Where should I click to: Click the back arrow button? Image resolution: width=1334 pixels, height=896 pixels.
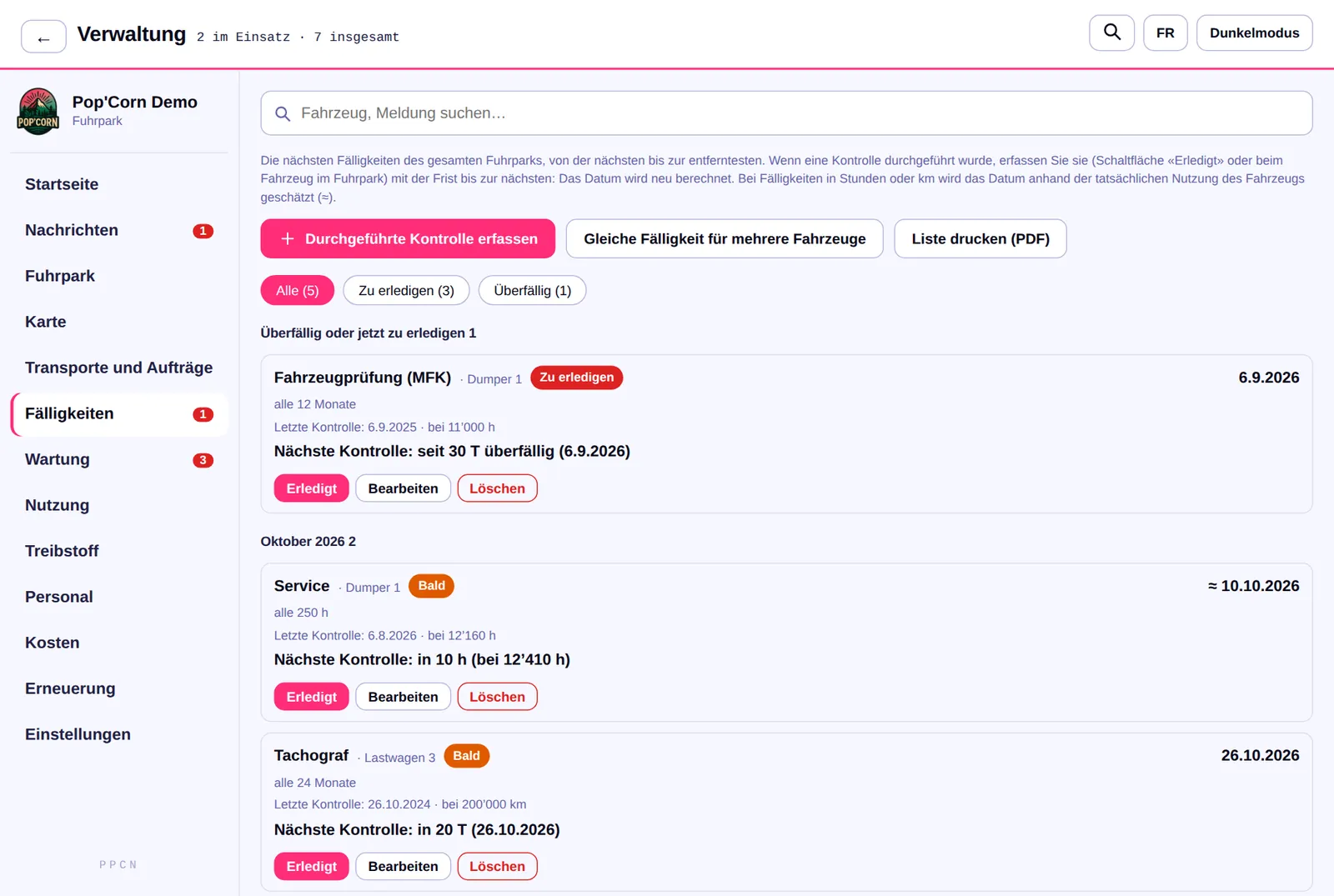tap(43, 37)
